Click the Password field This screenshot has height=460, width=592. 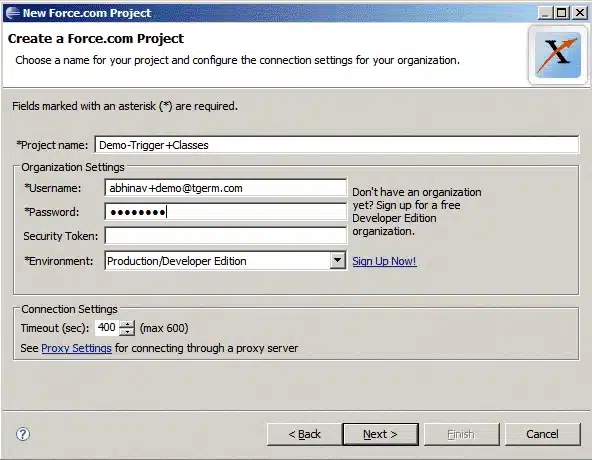pos(225,212)
